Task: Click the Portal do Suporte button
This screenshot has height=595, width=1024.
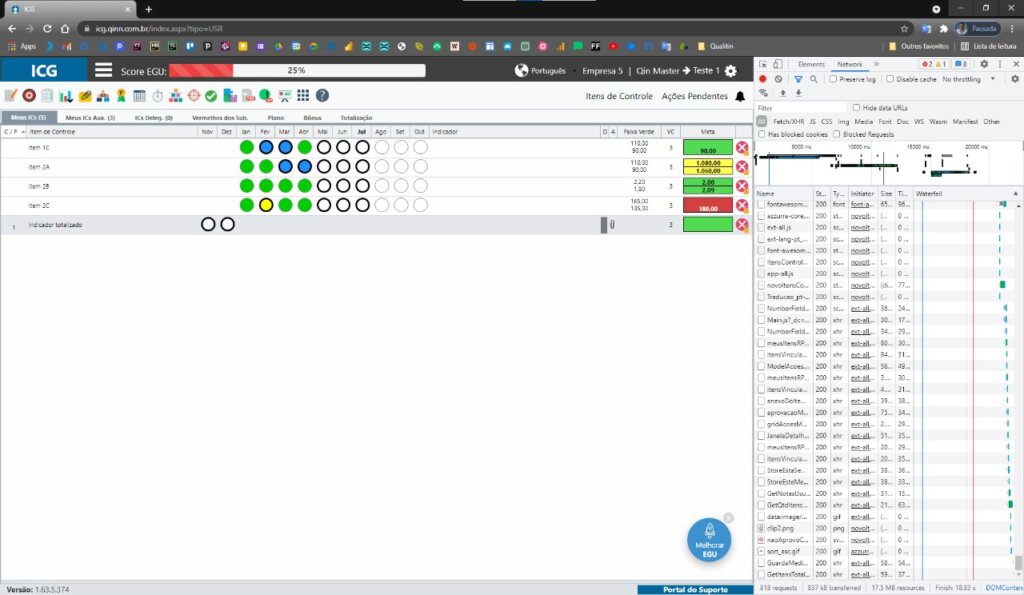Action: coord(695,589)
